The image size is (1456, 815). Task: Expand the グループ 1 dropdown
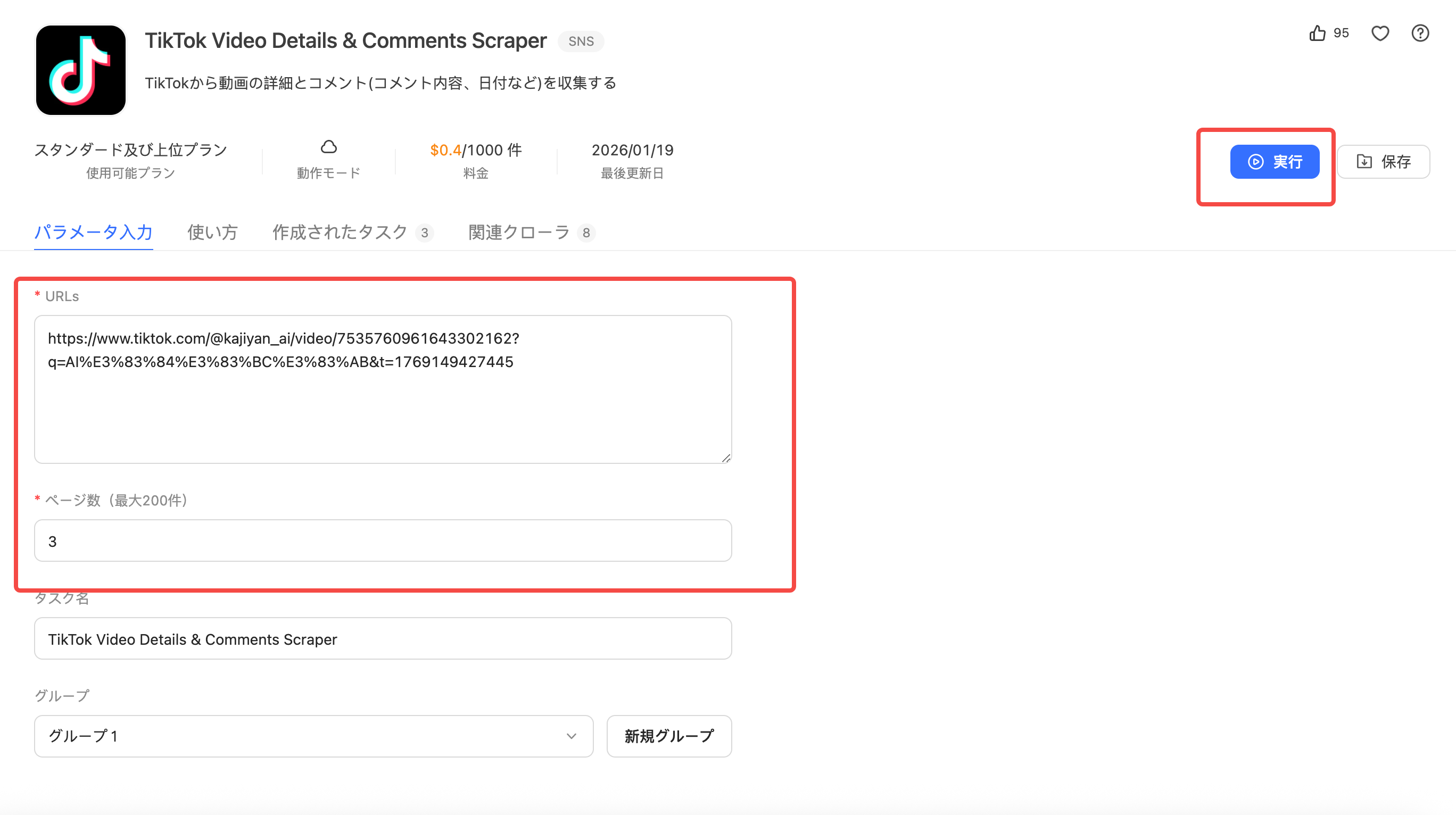[313, 736]
